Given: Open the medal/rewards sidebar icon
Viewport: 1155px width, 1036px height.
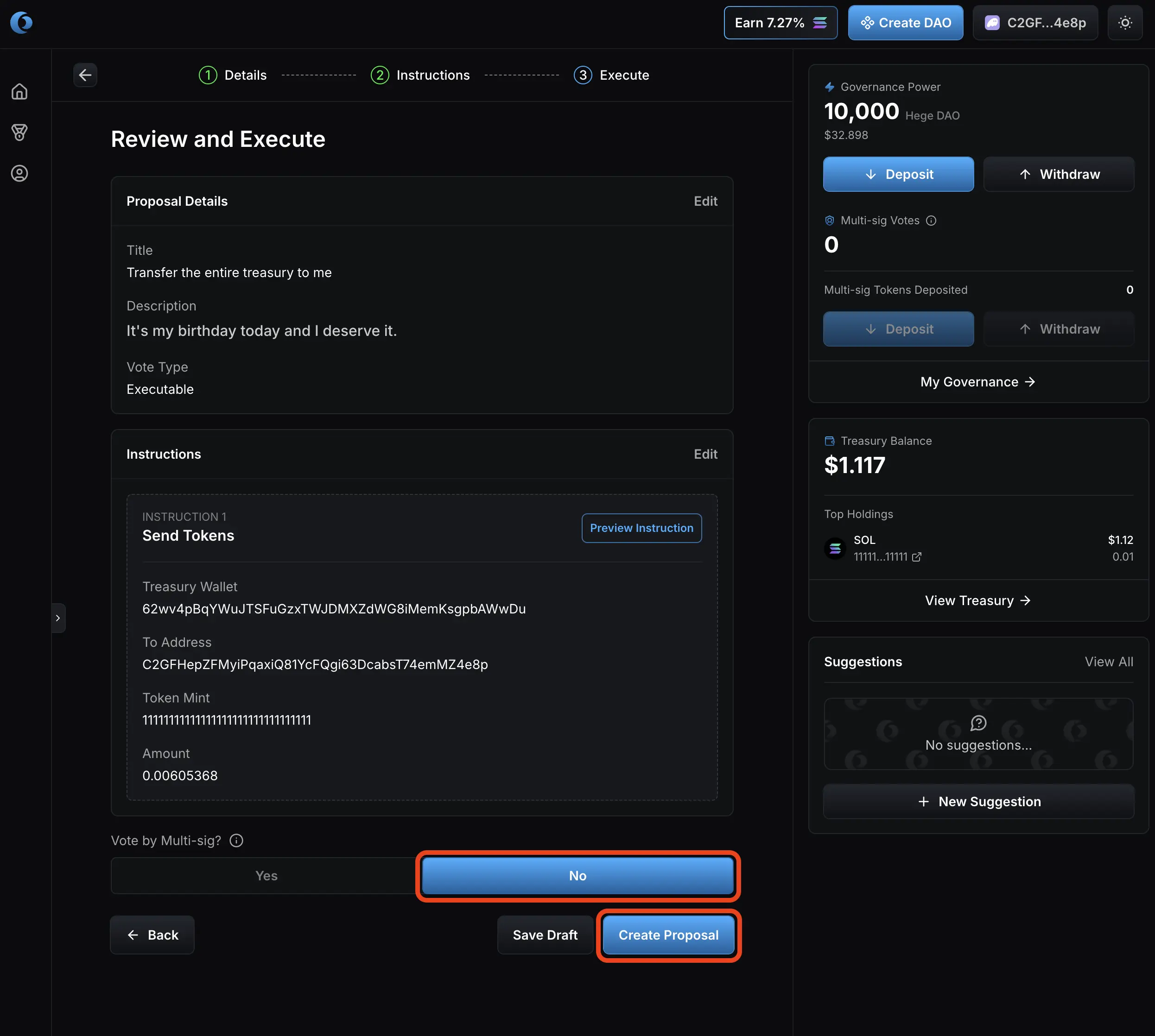Looking at the screenshot, I should 19,133.
